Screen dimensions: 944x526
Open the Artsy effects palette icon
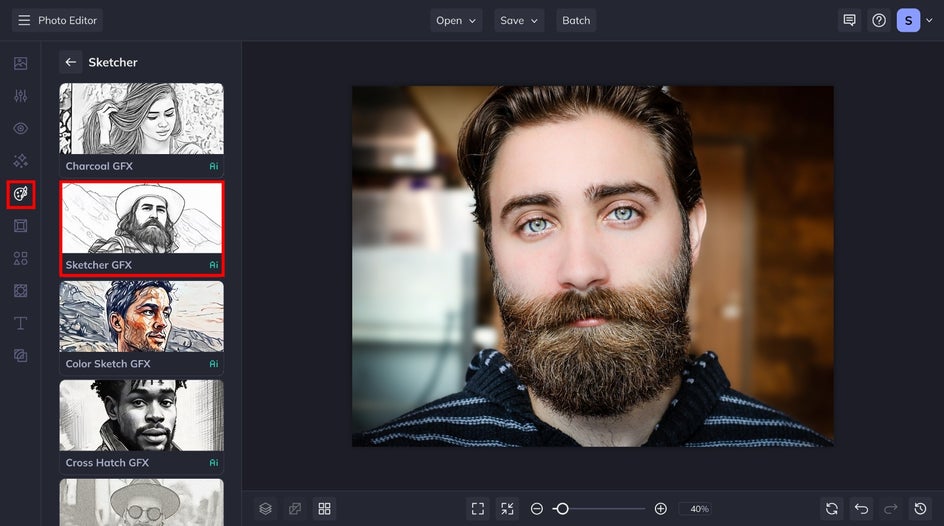20,193
